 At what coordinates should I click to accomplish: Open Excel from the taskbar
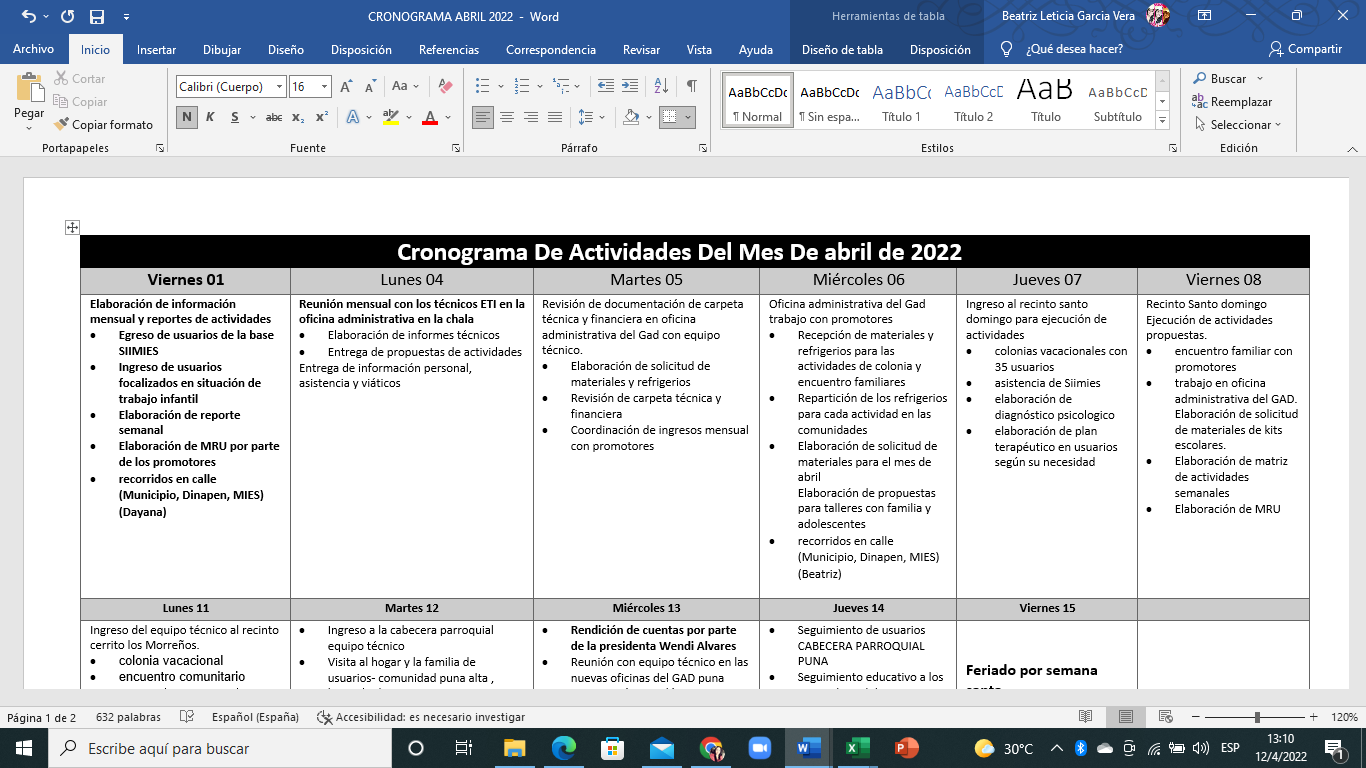click(857, 748)
